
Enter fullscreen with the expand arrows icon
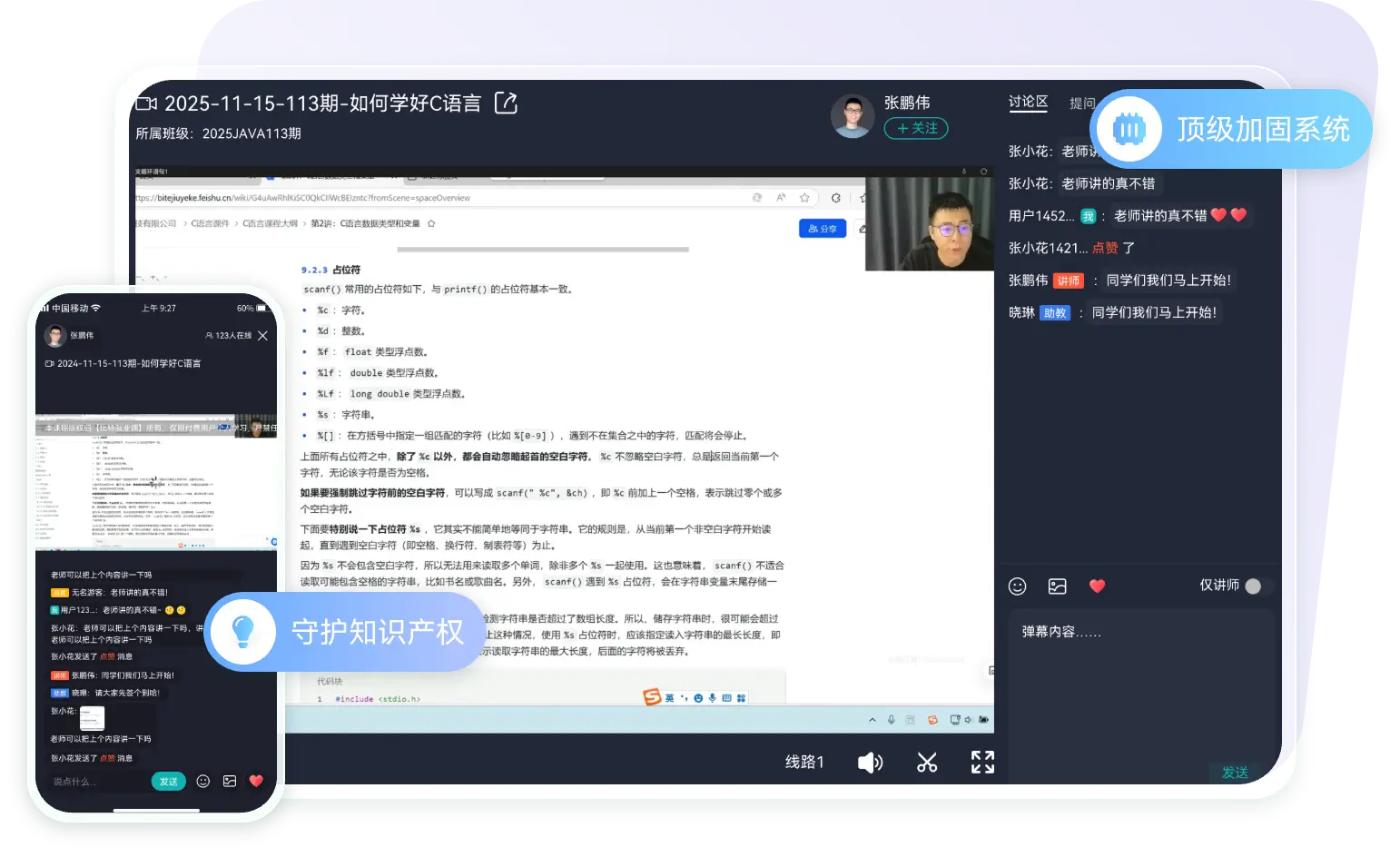click(x=982, y=762)
